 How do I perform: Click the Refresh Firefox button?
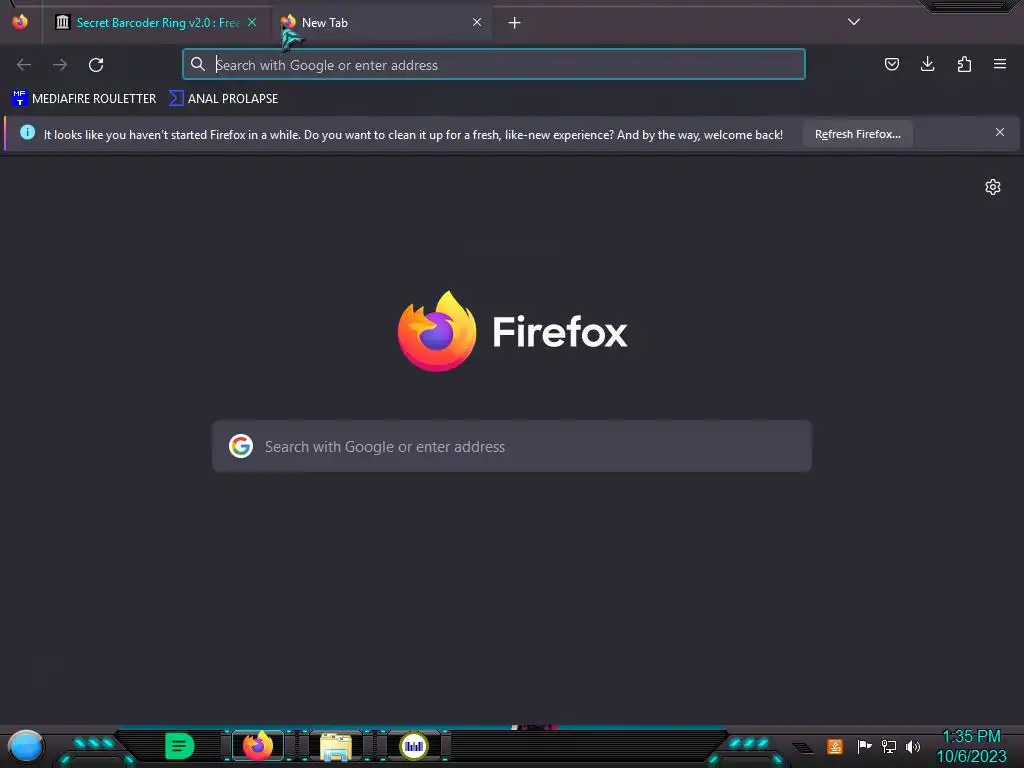point(857,134)
